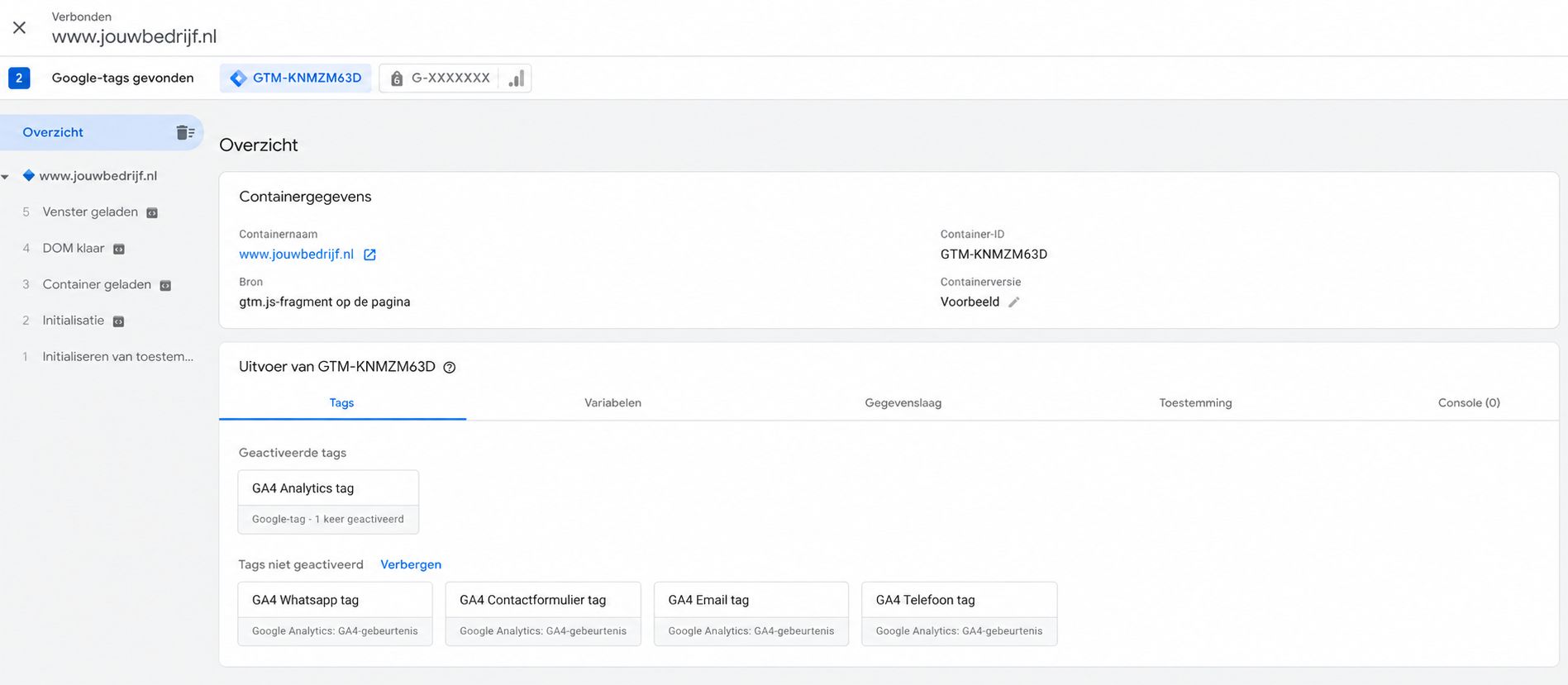
Task: Click the Containergegevens heading
Action: tap(305, 197)
